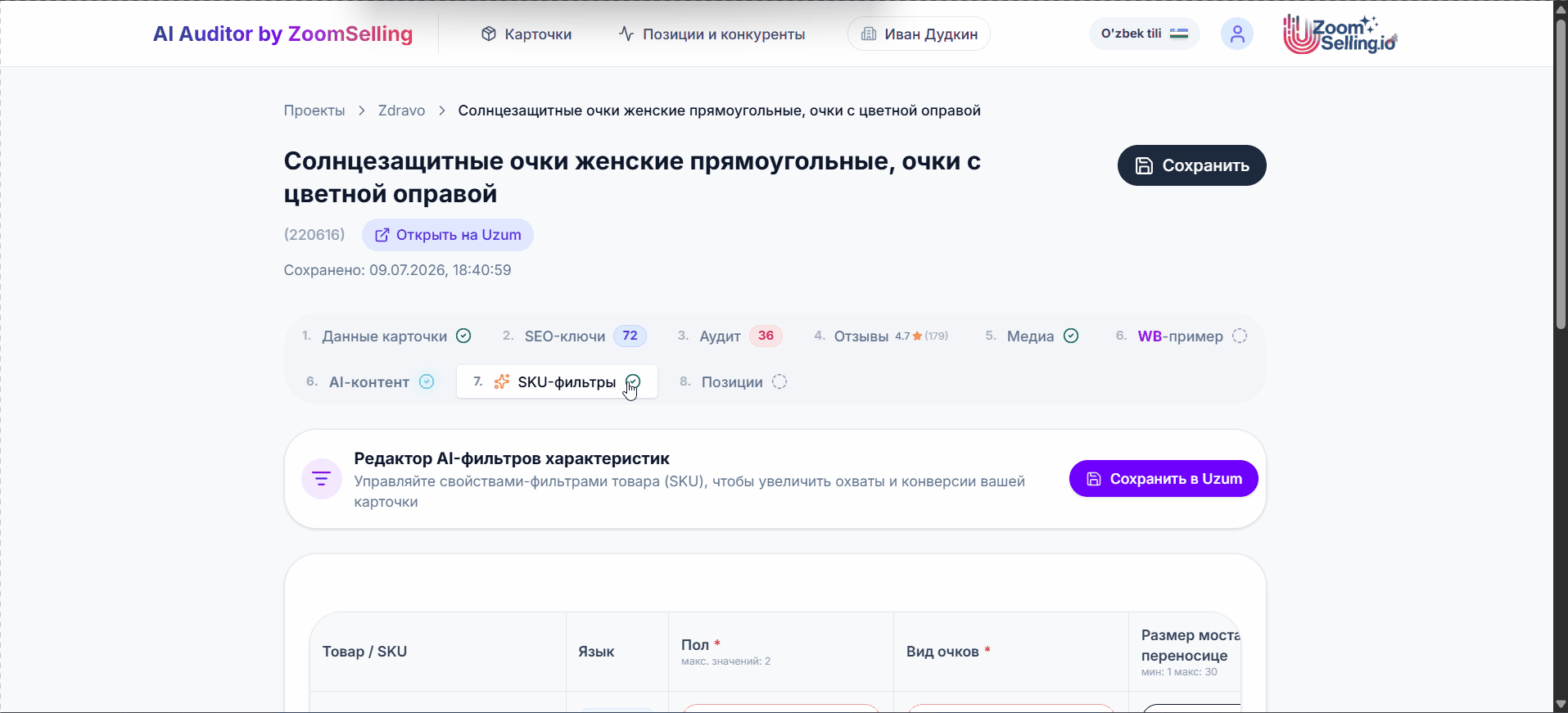Open the Карточки navigation item
1568x713 pixels.
(526, 34)
